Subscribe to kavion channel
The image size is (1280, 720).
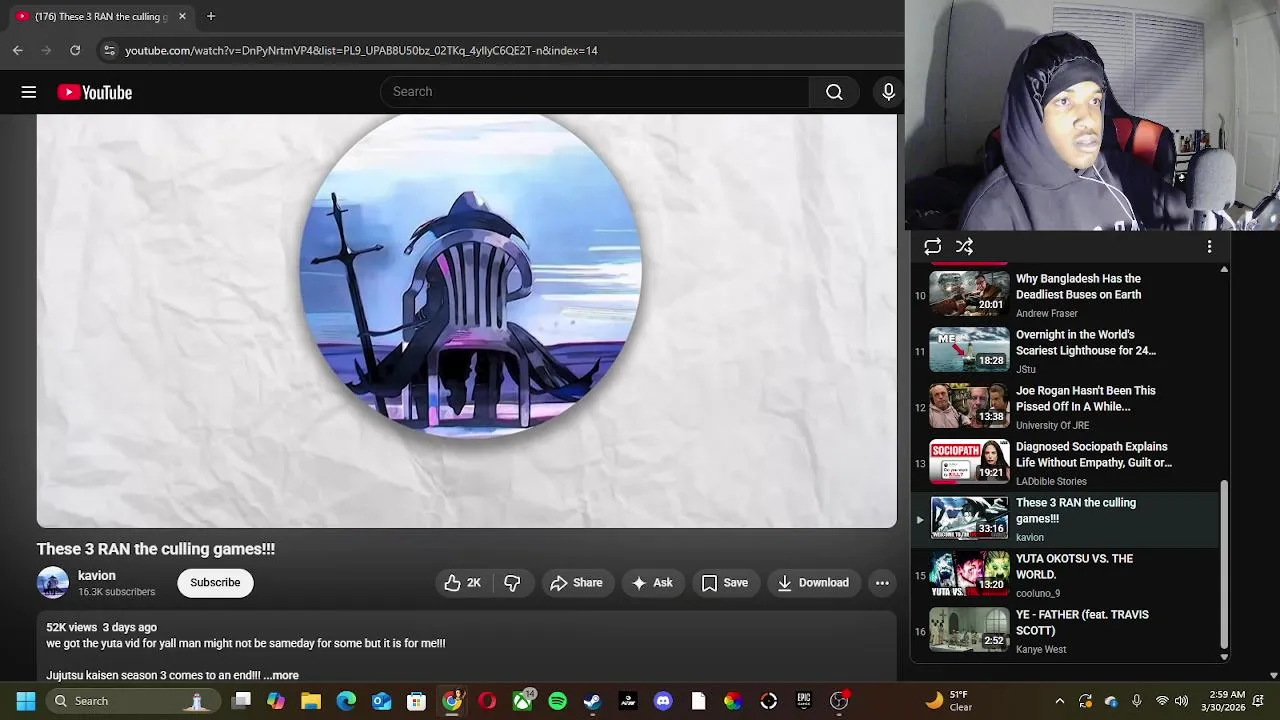click(215, 583)
